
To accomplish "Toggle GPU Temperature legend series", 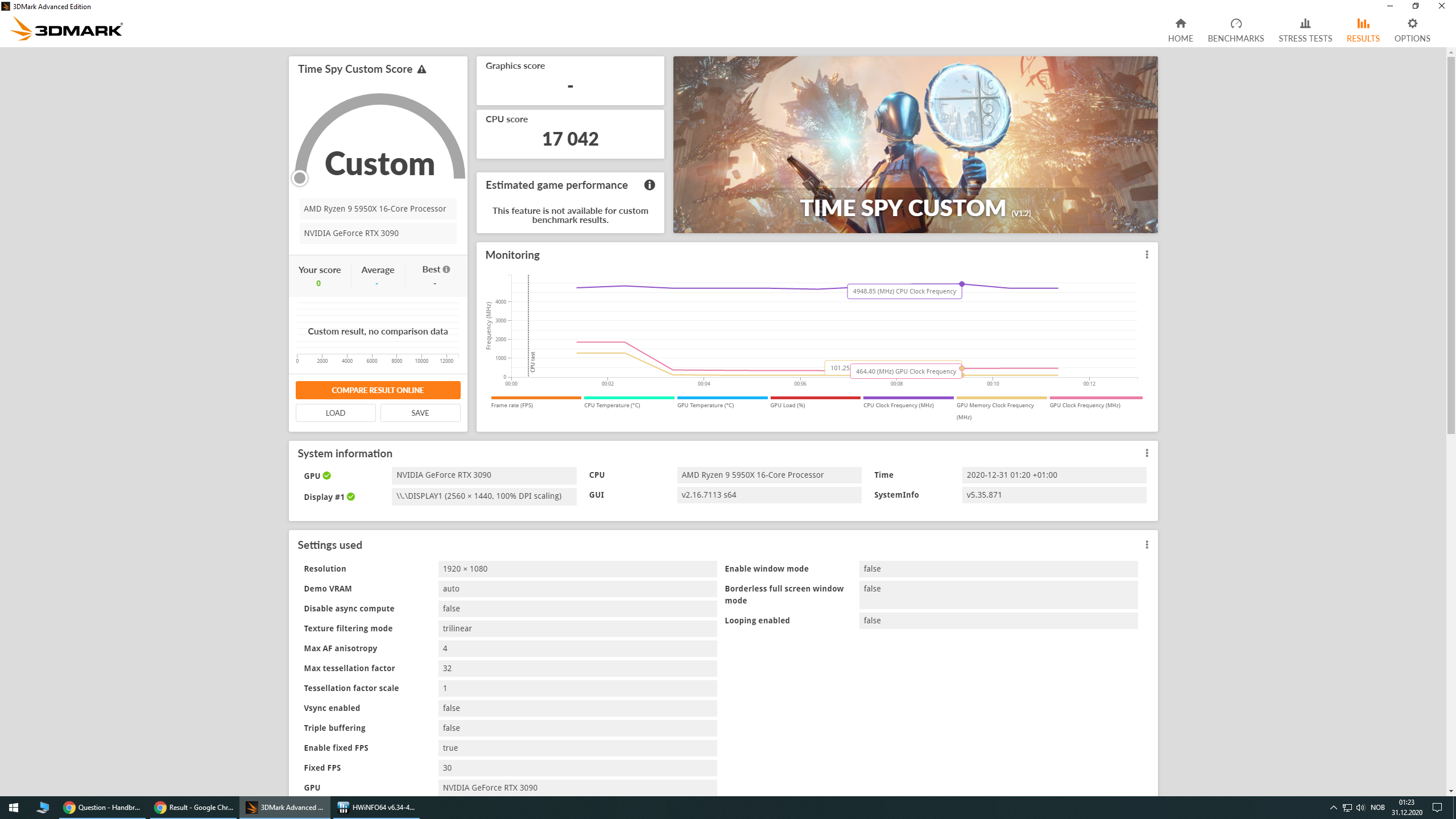I will 722,403.
